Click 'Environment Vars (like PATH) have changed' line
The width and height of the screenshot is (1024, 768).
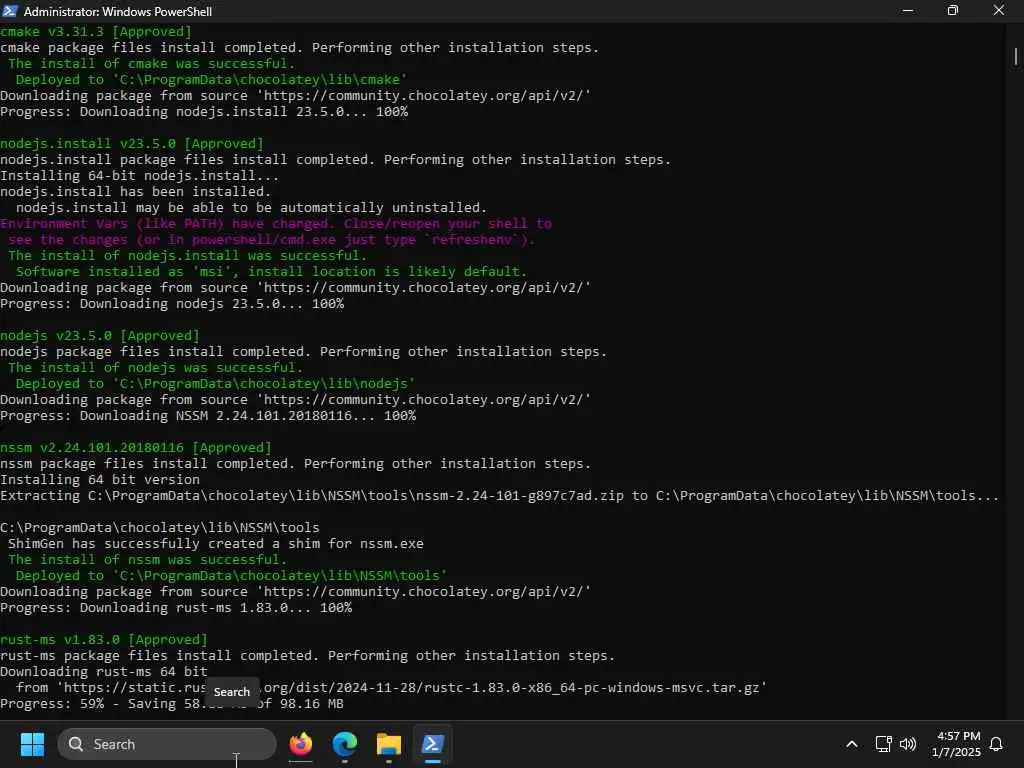[276, 223]
